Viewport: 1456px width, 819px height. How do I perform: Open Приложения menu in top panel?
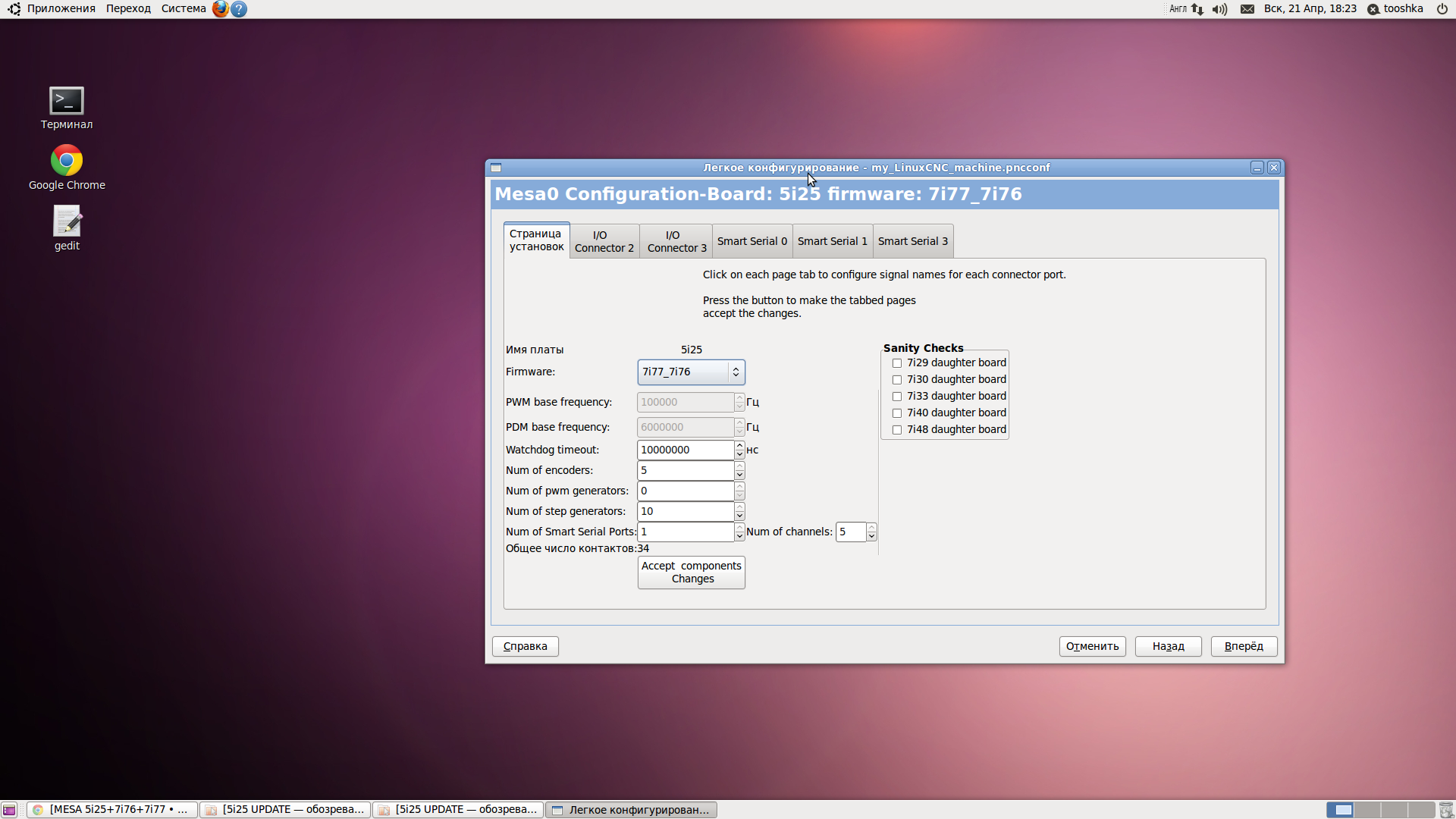coord(61,9)
